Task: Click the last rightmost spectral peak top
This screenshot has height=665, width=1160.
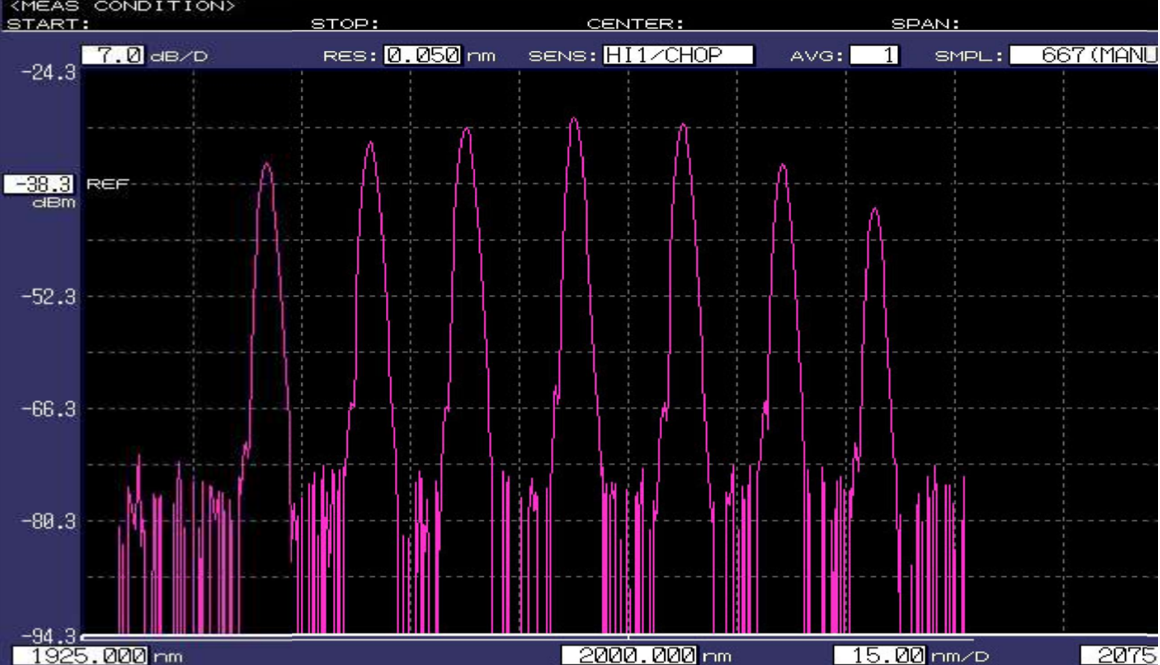Action: coord(875,209)
